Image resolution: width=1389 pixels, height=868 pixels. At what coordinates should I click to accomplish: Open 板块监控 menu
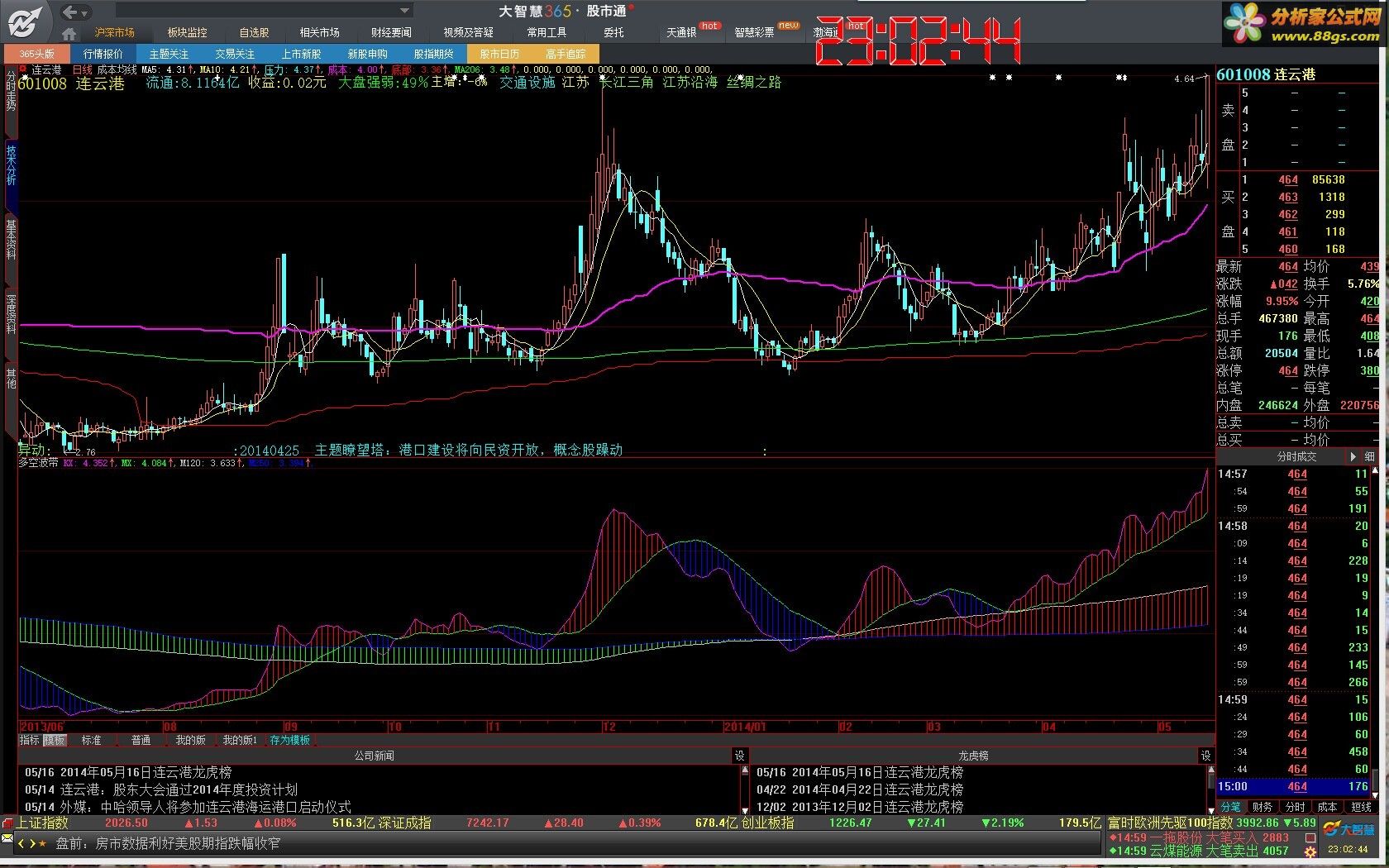point(187,33)
